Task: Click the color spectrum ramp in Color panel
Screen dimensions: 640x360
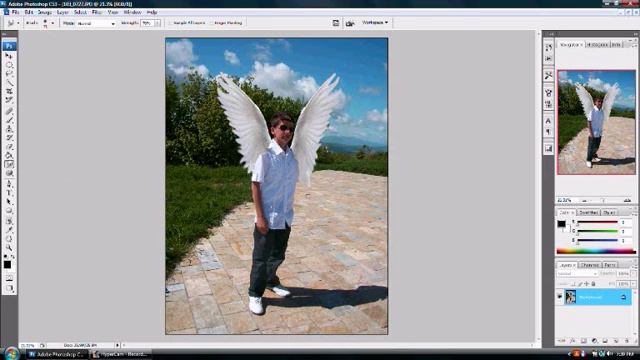Action: point(596,251)
